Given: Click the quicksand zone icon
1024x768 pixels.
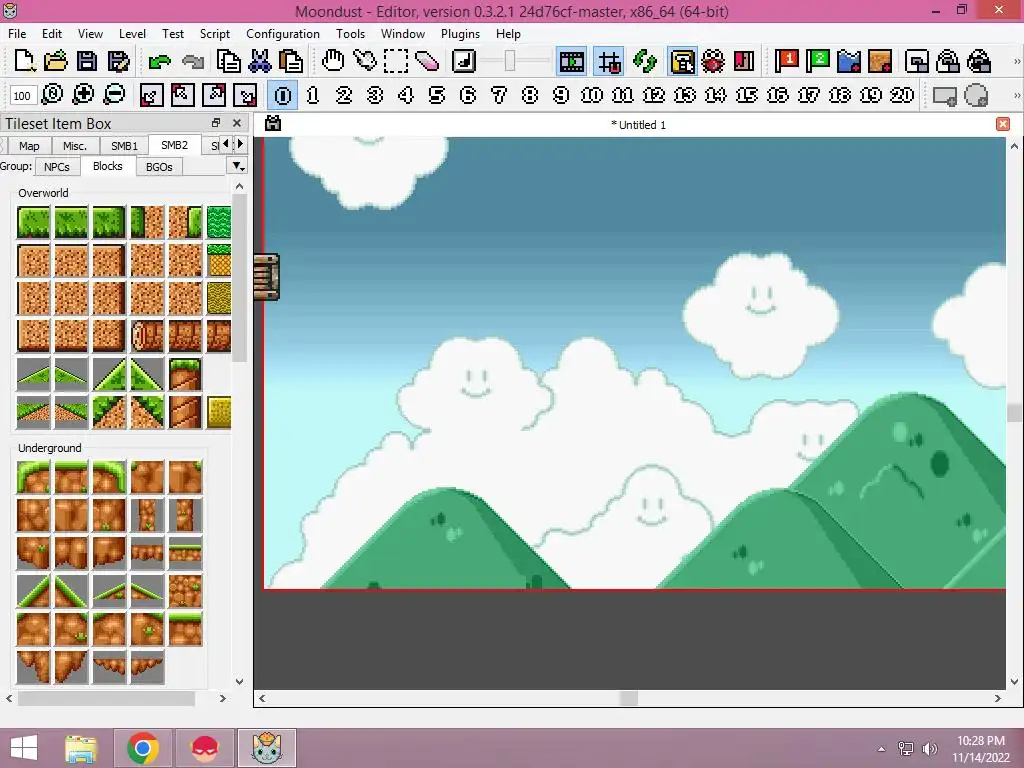Looking at the screenshot, I should pos(880,61).
